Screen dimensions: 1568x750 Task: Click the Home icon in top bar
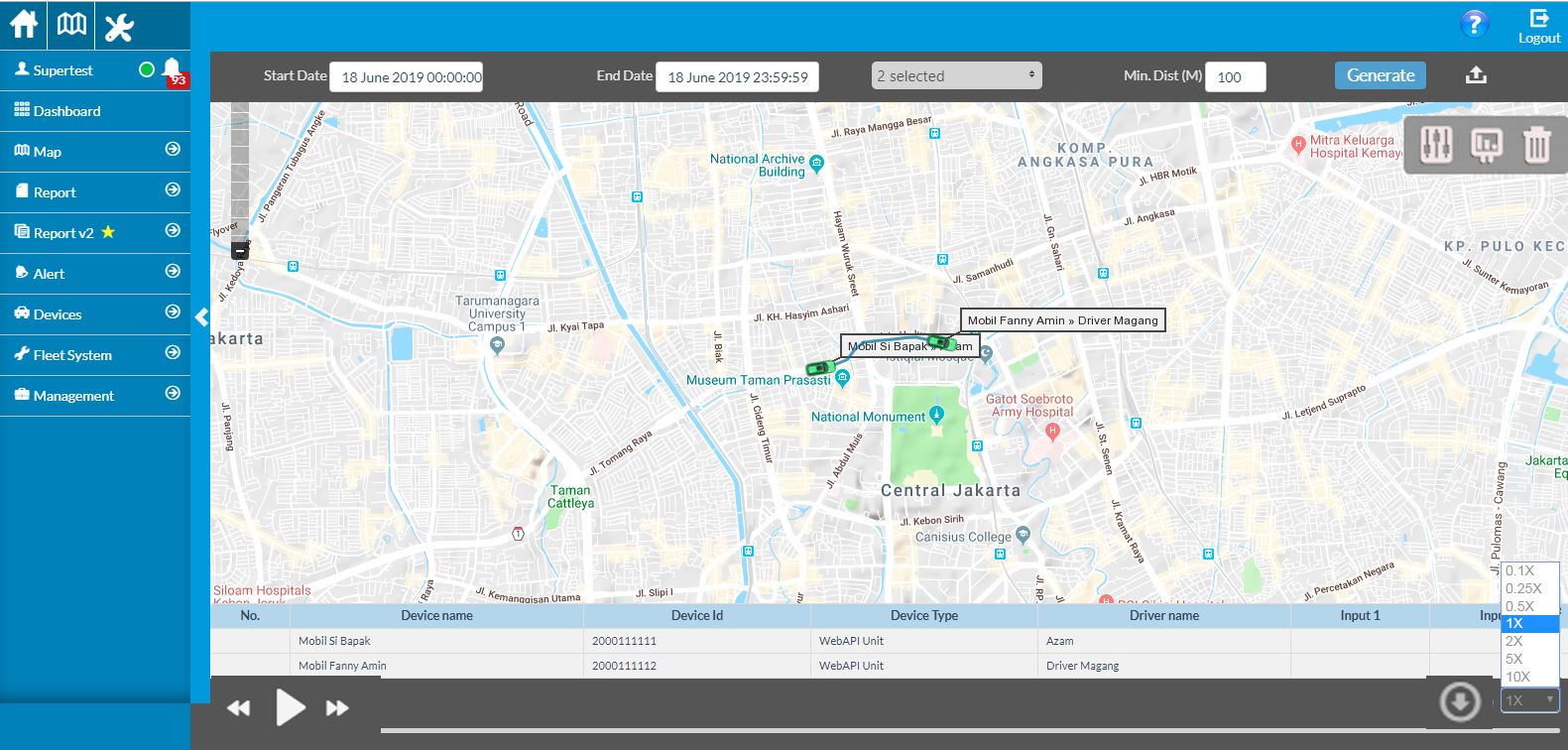tap(24, 25)
